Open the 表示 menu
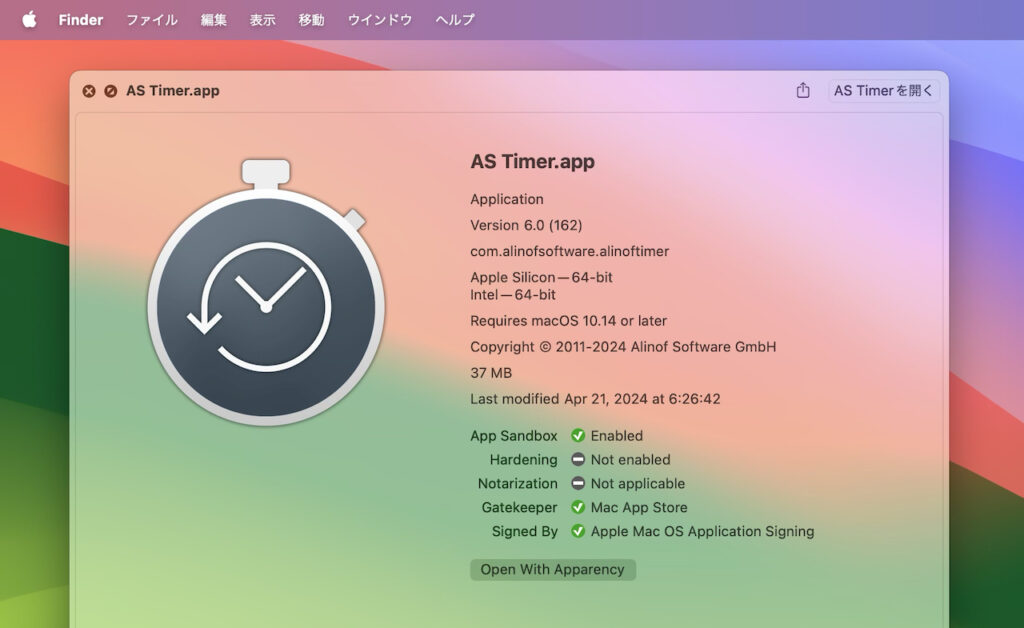Image resolution: width=1024 pixels, height=628 pixels. coord(262,19)
